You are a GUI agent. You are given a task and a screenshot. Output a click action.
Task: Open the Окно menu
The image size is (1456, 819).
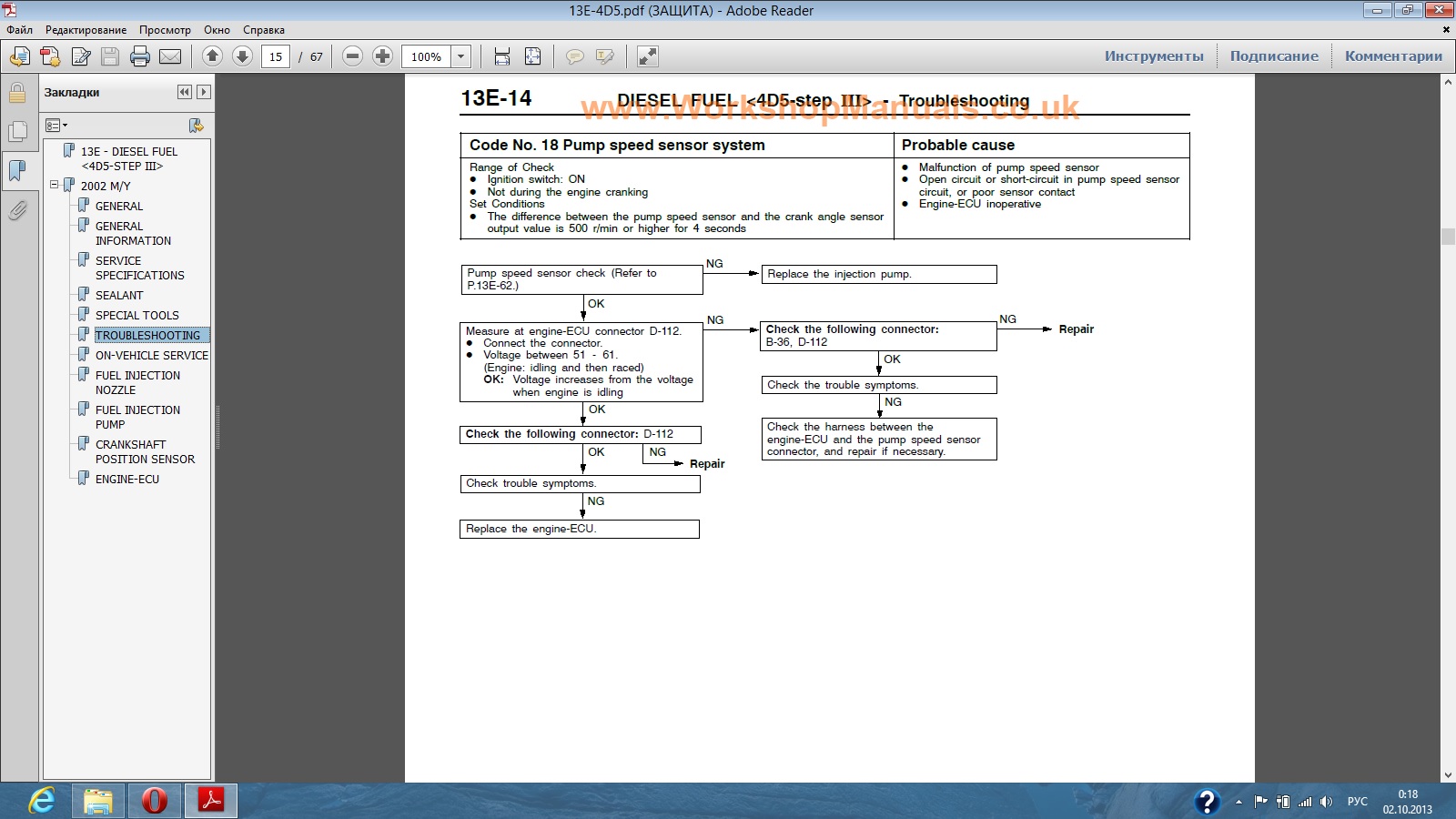point(217,30)
